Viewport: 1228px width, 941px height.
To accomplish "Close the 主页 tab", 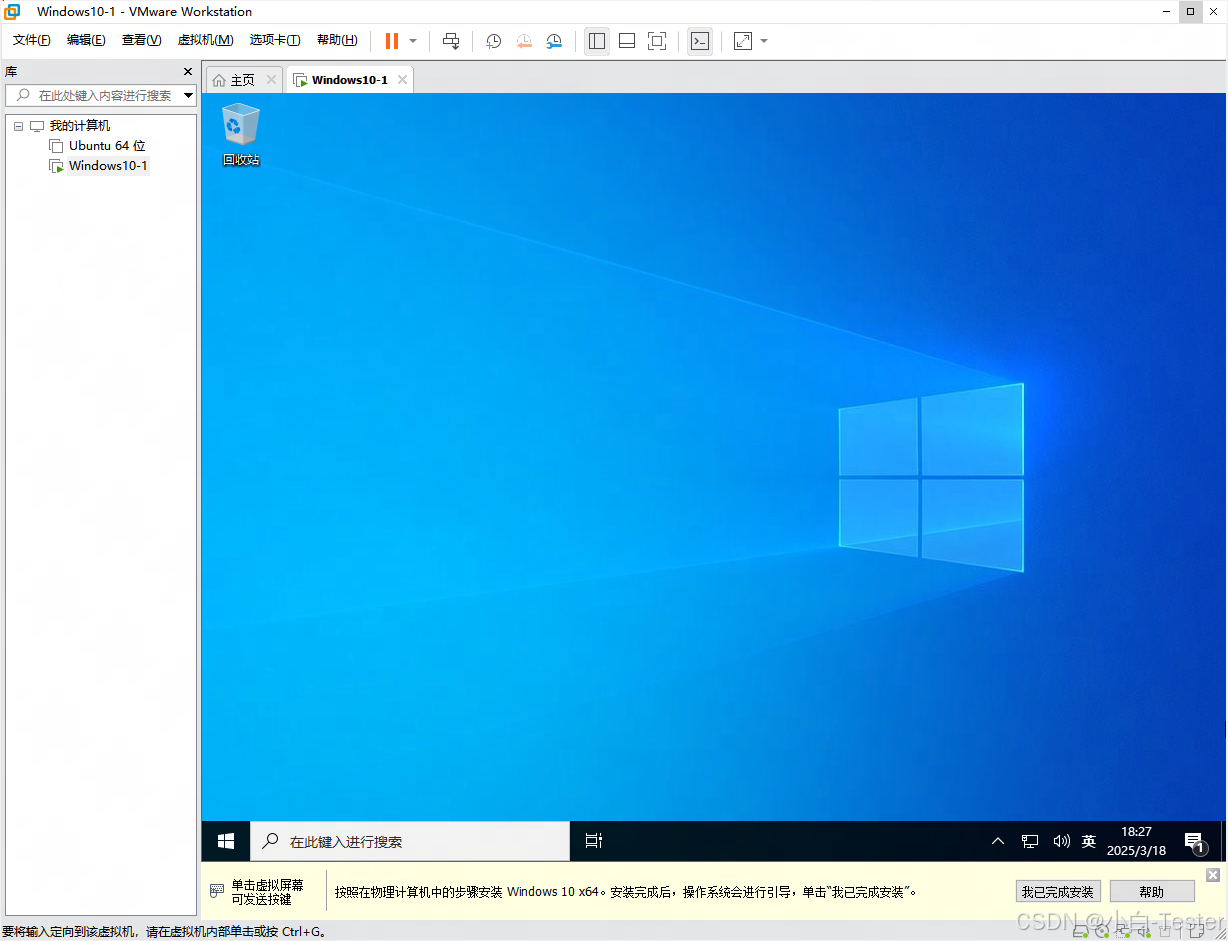I will [271, 80].
